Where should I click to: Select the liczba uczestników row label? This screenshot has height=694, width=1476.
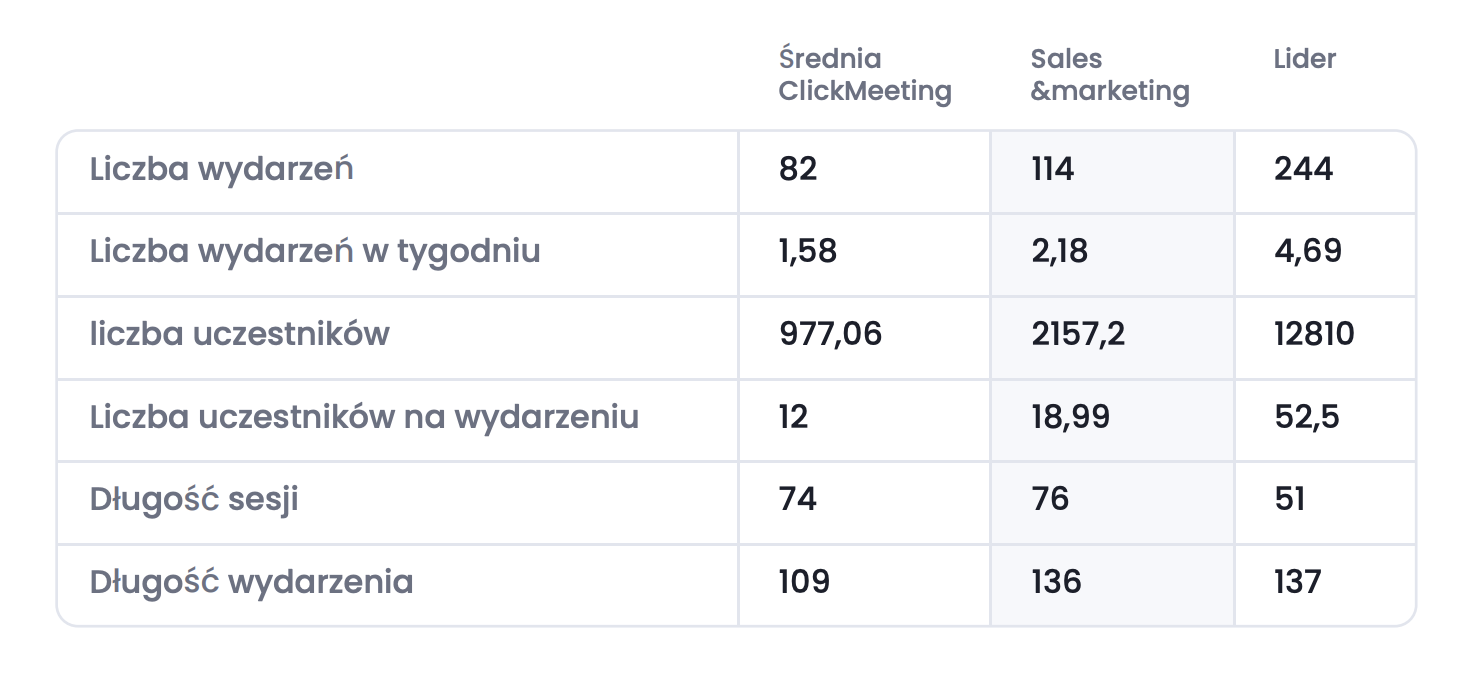(x=240, y=333)
